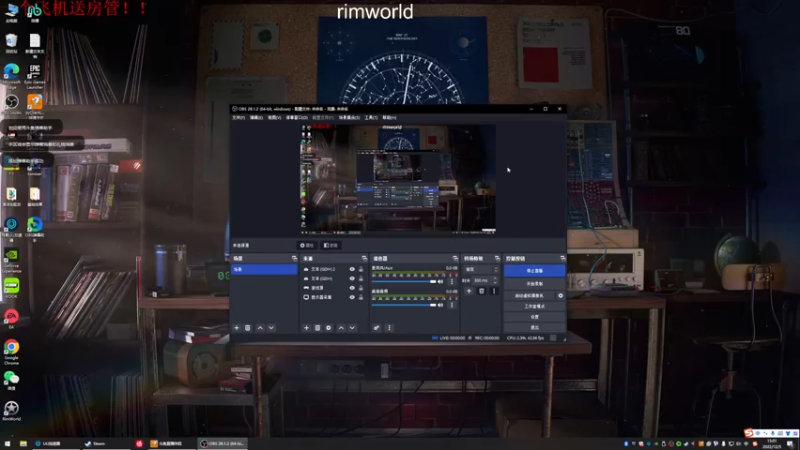Mute the Desktop Audio speaker icon

click(440, 305)
